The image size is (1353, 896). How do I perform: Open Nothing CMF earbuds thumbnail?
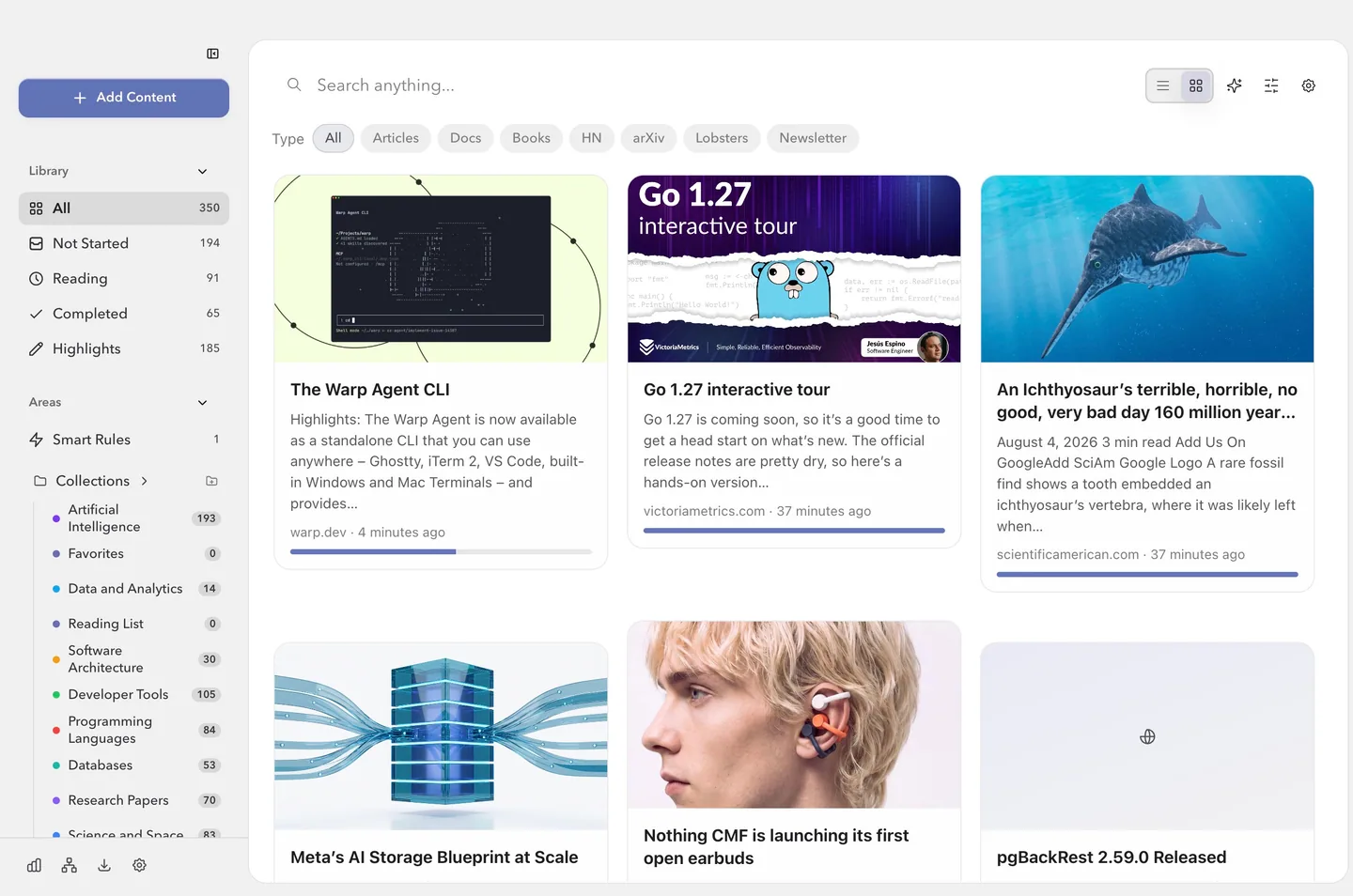pos(794,715)
